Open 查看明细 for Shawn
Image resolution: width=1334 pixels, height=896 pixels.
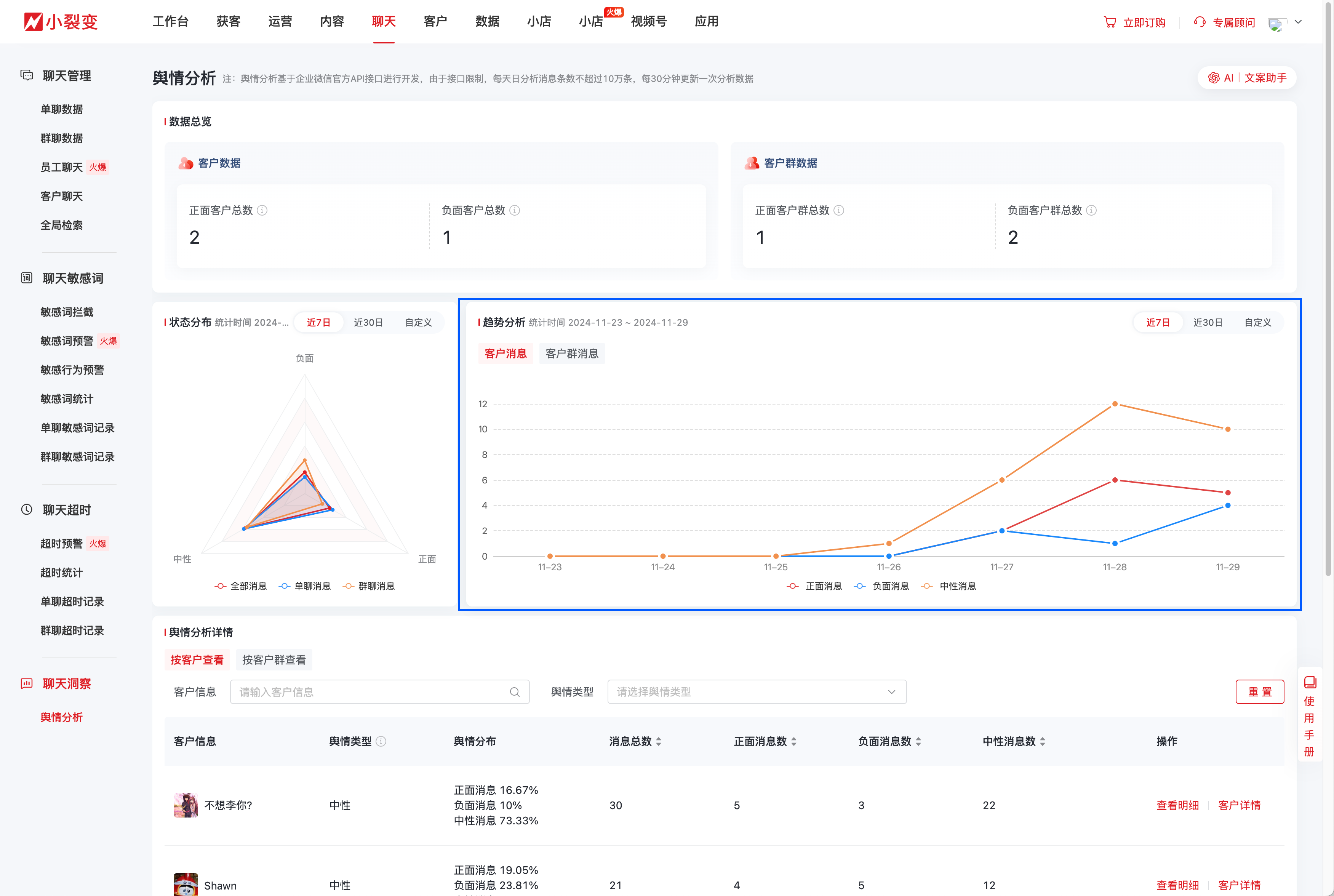(1177, 885)
